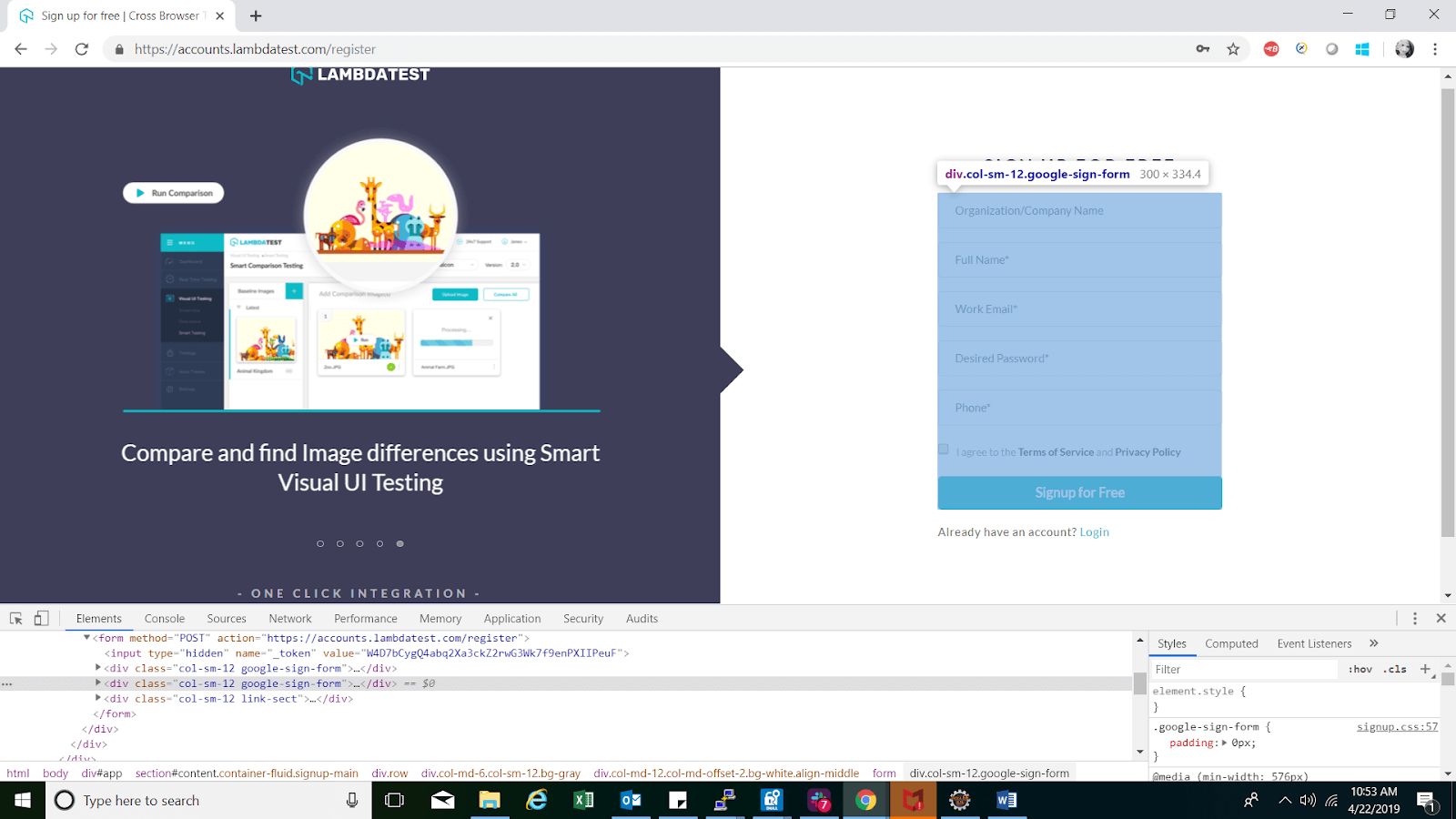Tick the Terms of Service agreement checkbox

tap(944, 450)
